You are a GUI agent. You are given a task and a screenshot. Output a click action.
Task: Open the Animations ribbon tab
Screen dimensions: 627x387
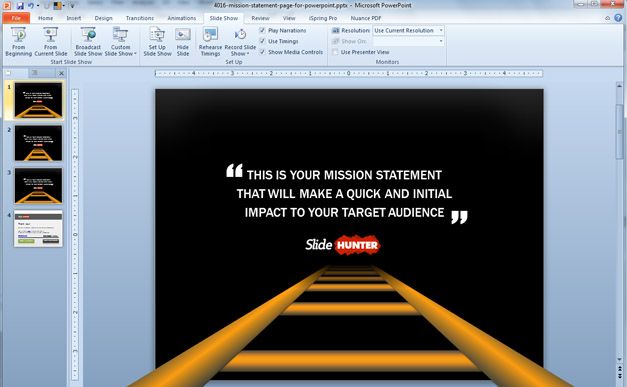pos(182,18)
